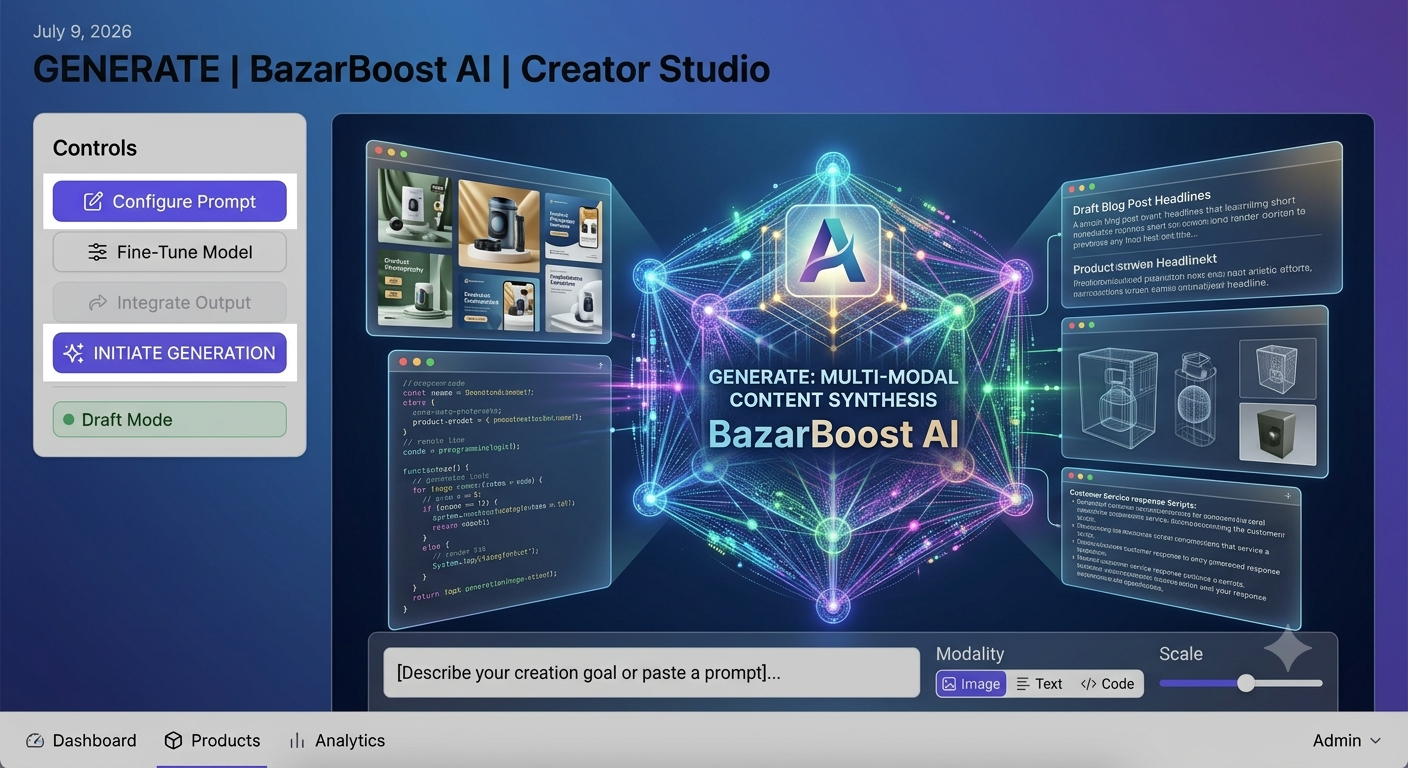1408x768 pixels.
Task: Click the sliders icon beside Fine-Tune Model
Action: click(97, 252)
